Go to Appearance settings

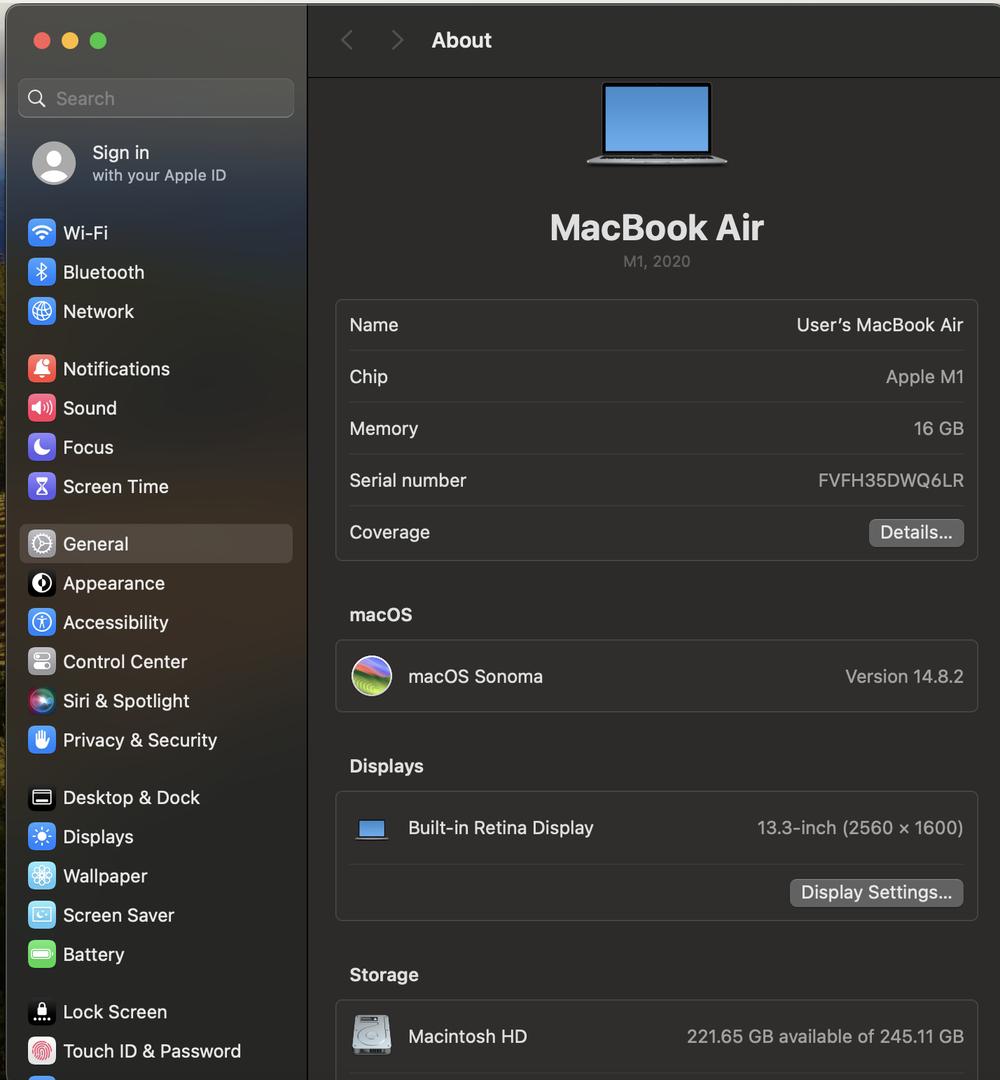pos(113,583)
